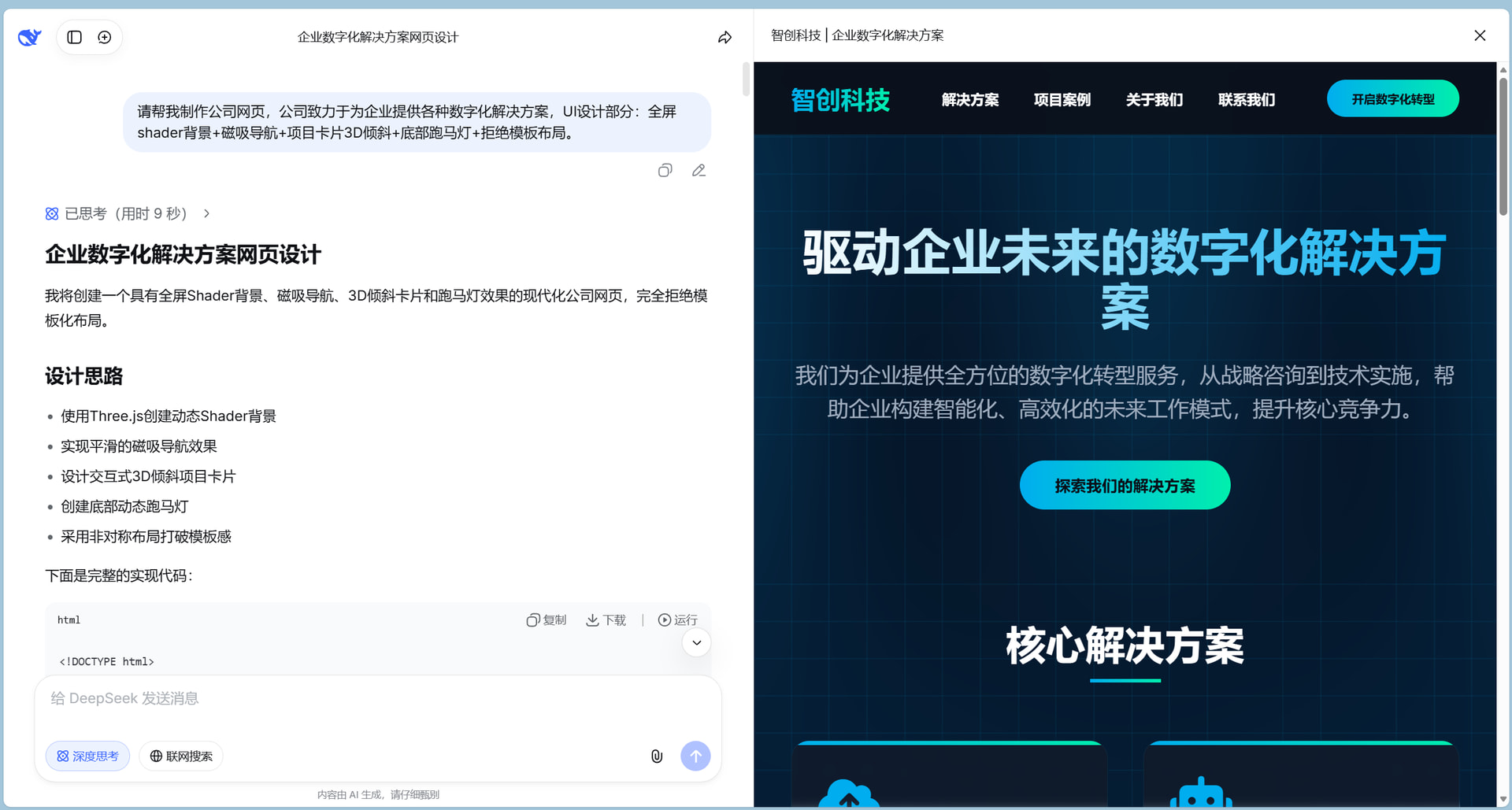Toggle the sidebar panel icon
This screenshot has height=810, width=1512.
(x=75, y=37)
